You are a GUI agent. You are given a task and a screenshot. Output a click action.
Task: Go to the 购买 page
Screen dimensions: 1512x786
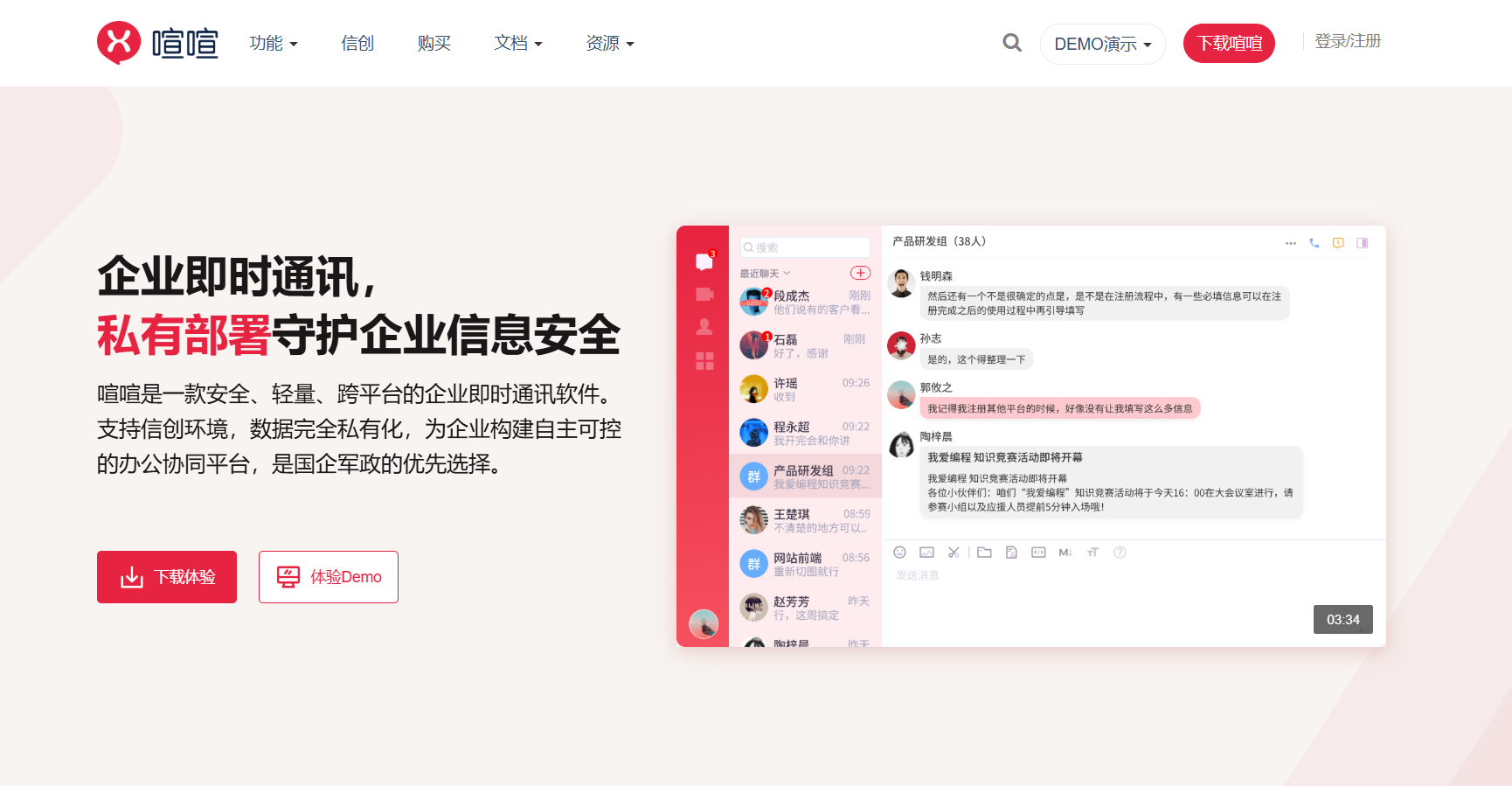pyautogui.click(x=434, y=43)
